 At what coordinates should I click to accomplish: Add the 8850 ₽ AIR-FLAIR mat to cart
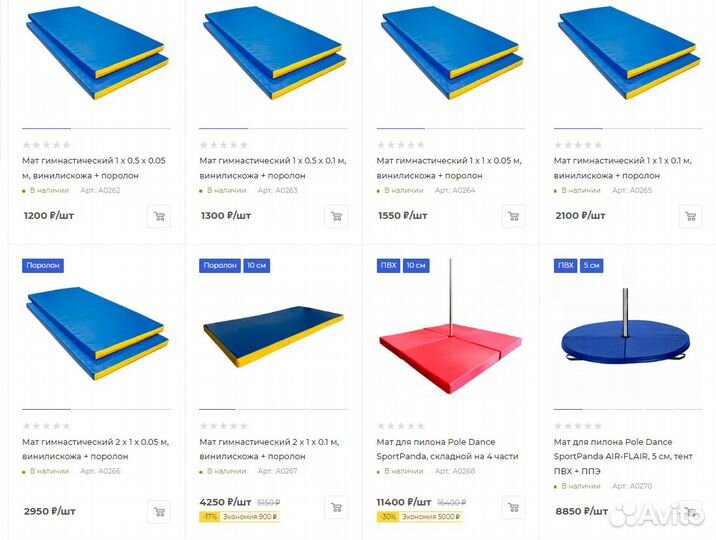tap(690, 511)
